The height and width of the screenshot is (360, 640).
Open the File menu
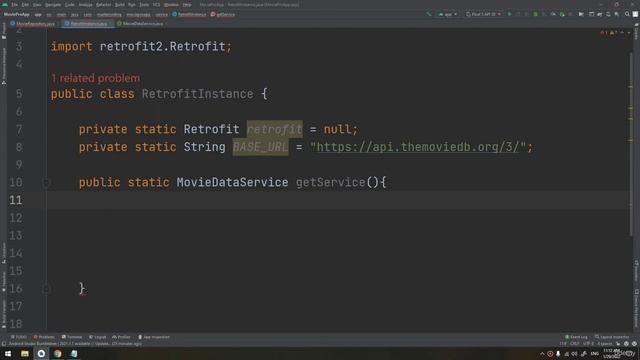pos(15,4)
